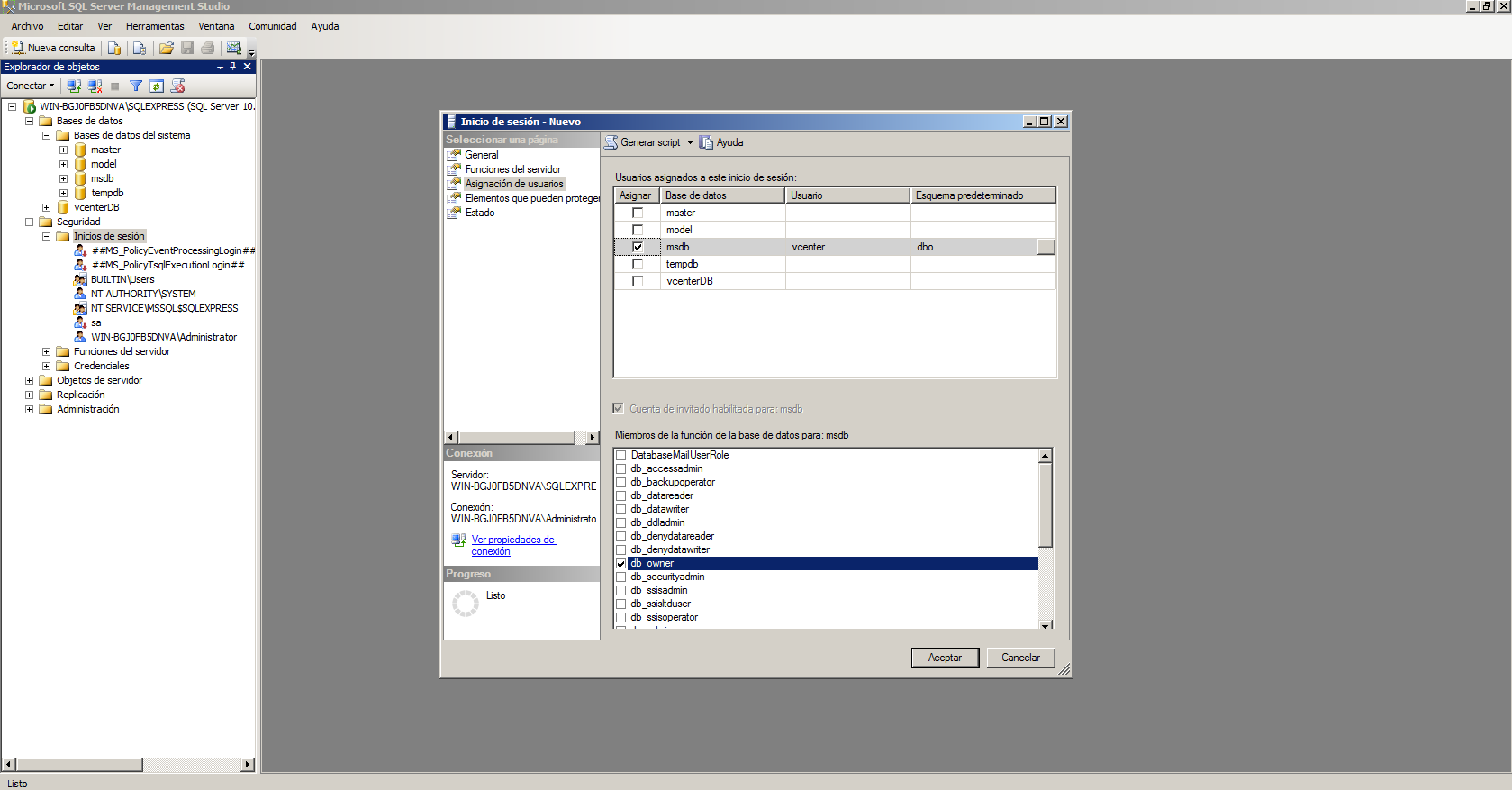Click the disconnect server icon
Screen dimensions: 1512x790
click(x=95, y=86)
